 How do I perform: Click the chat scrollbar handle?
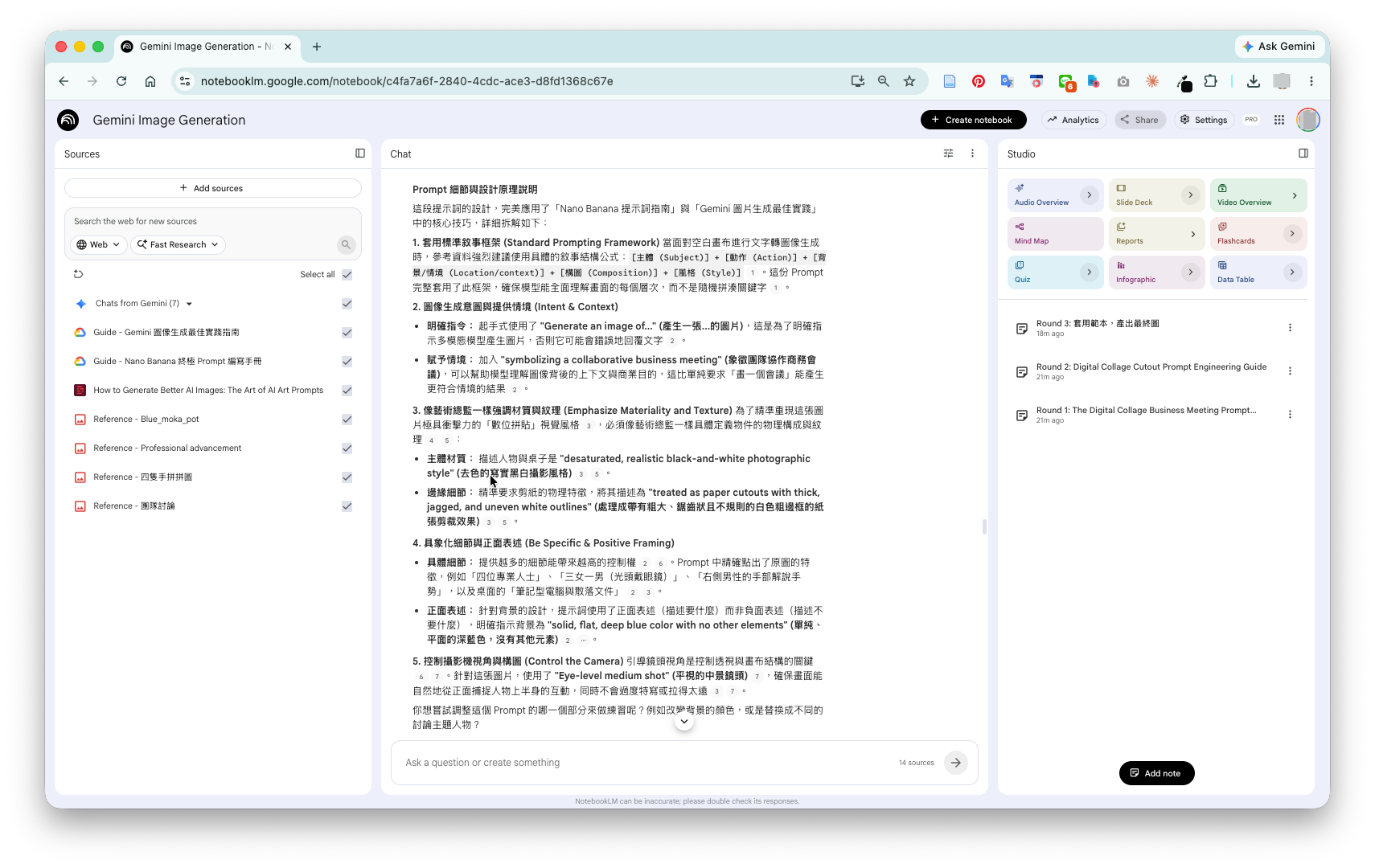[984, 527]
